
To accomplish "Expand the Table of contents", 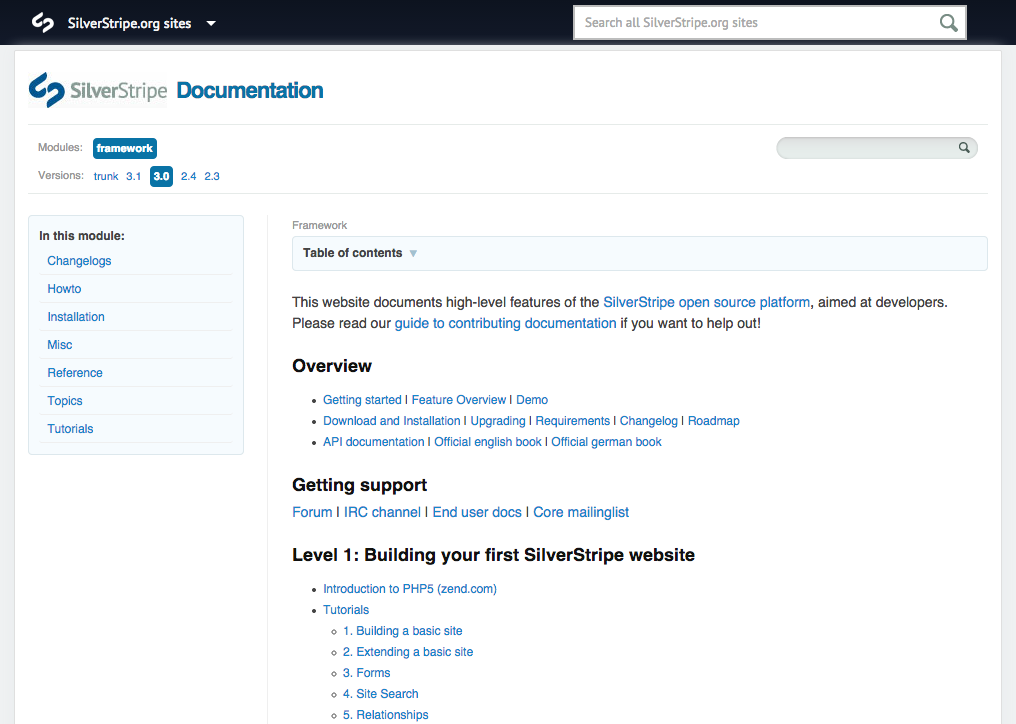I will point(358,252).
